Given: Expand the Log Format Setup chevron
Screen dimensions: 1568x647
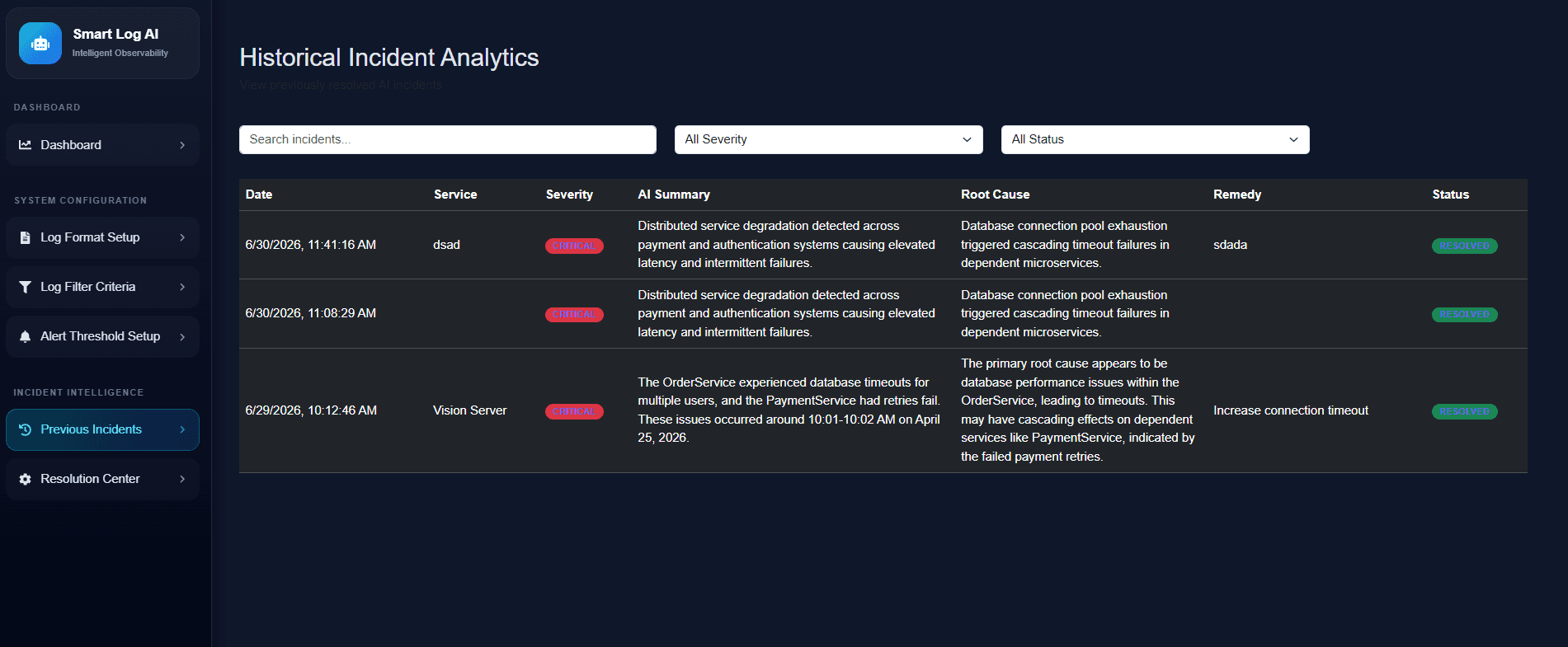Looking at the screenshot, I should tap(182, 237).
